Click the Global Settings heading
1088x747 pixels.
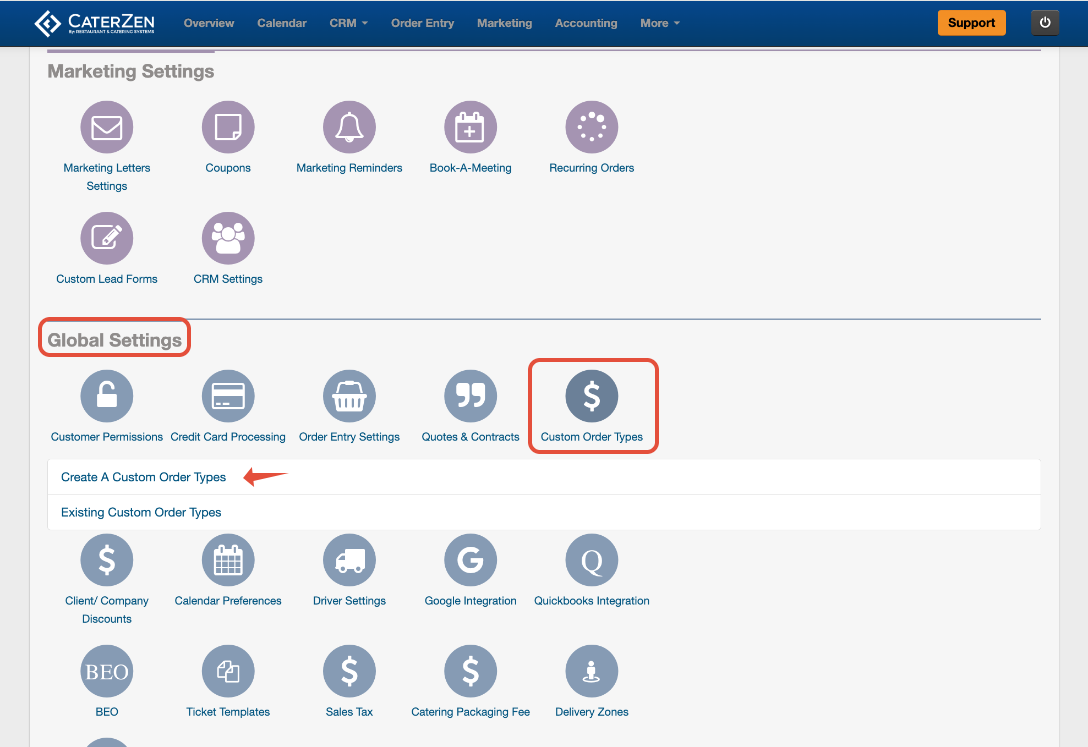coord(114,340)
